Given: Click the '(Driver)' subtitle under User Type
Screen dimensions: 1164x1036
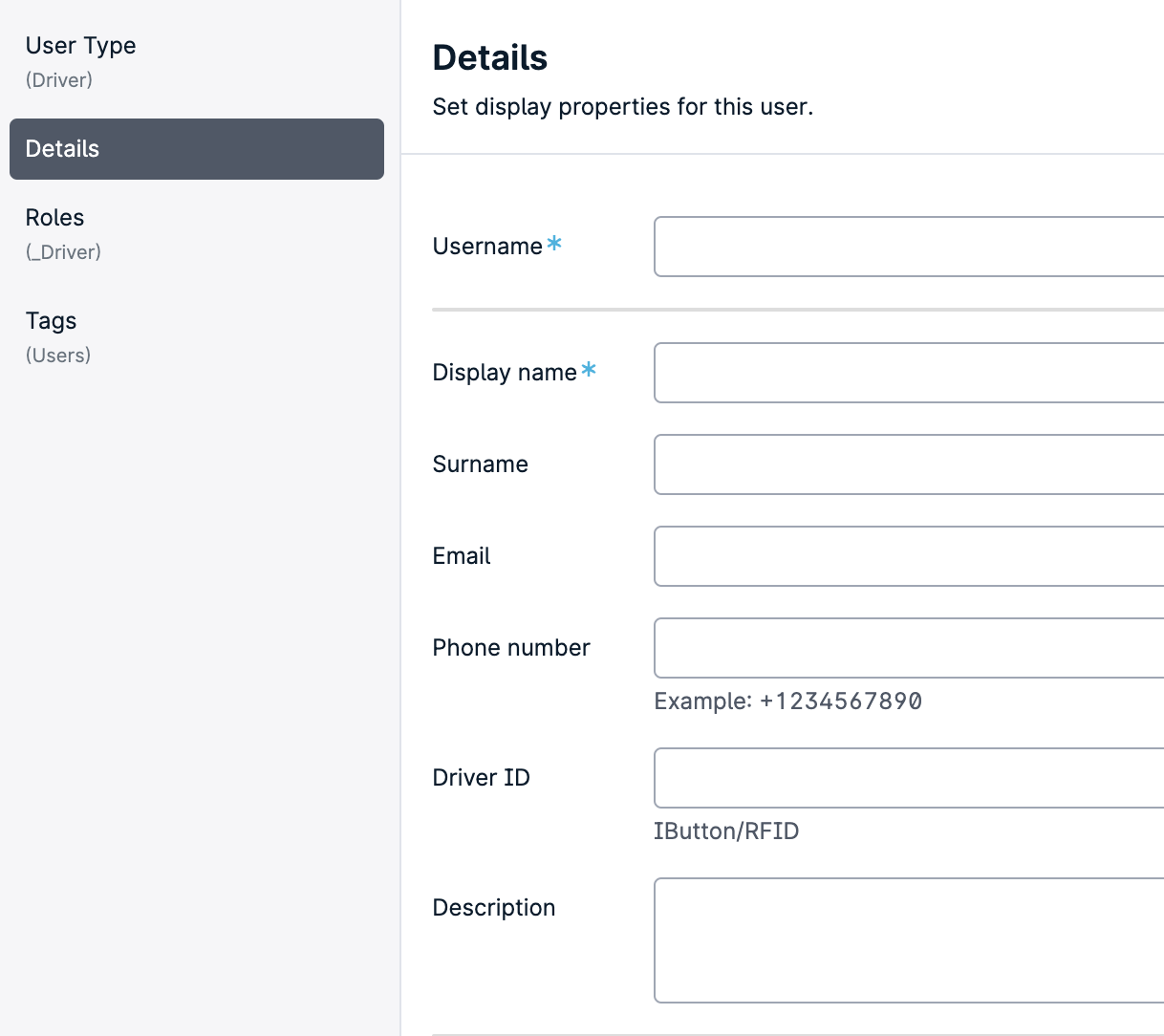Looking at the screenshot, I should [59, 80].
